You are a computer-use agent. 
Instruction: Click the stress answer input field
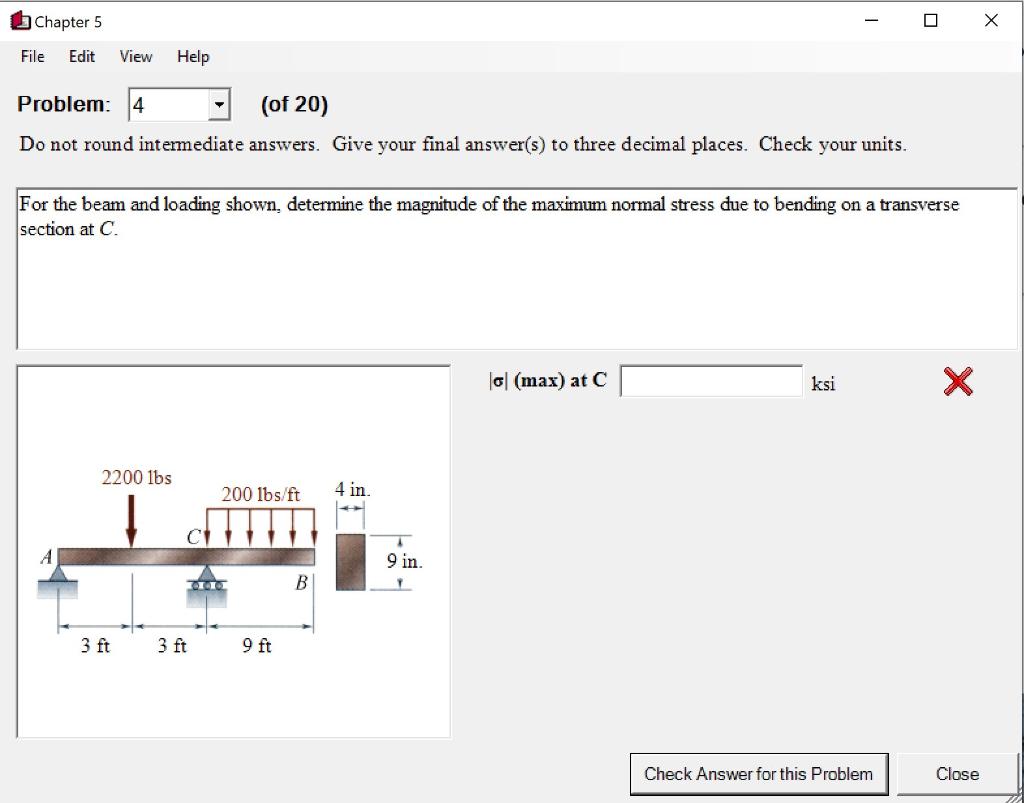tap(711, 381)
